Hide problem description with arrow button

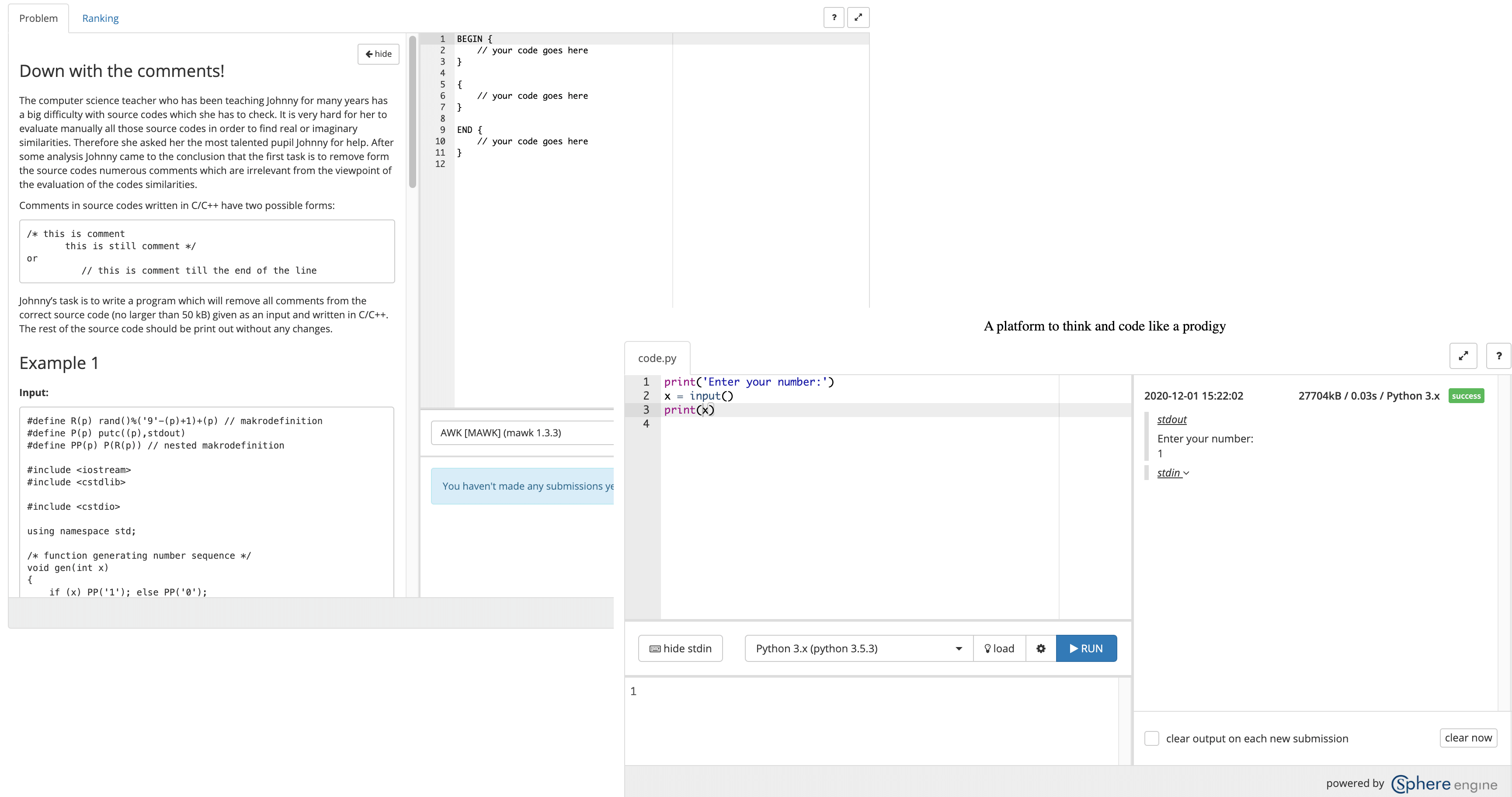[378, 54]
